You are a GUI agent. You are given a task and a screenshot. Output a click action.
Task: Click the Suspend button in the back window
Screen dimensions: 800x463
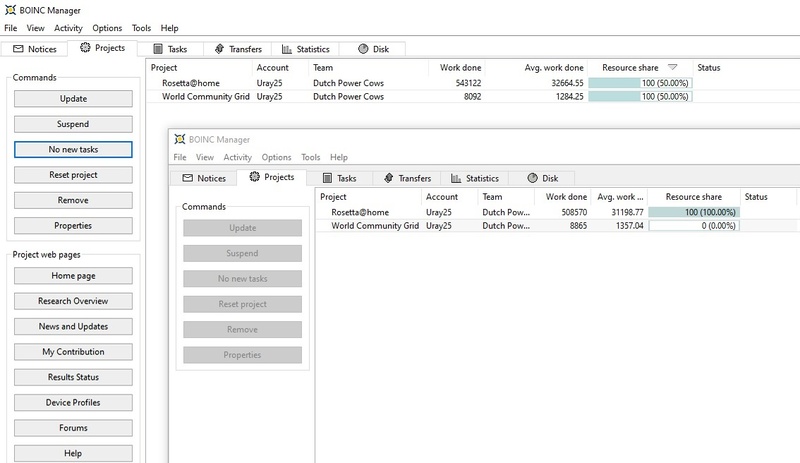pos(73,124)
